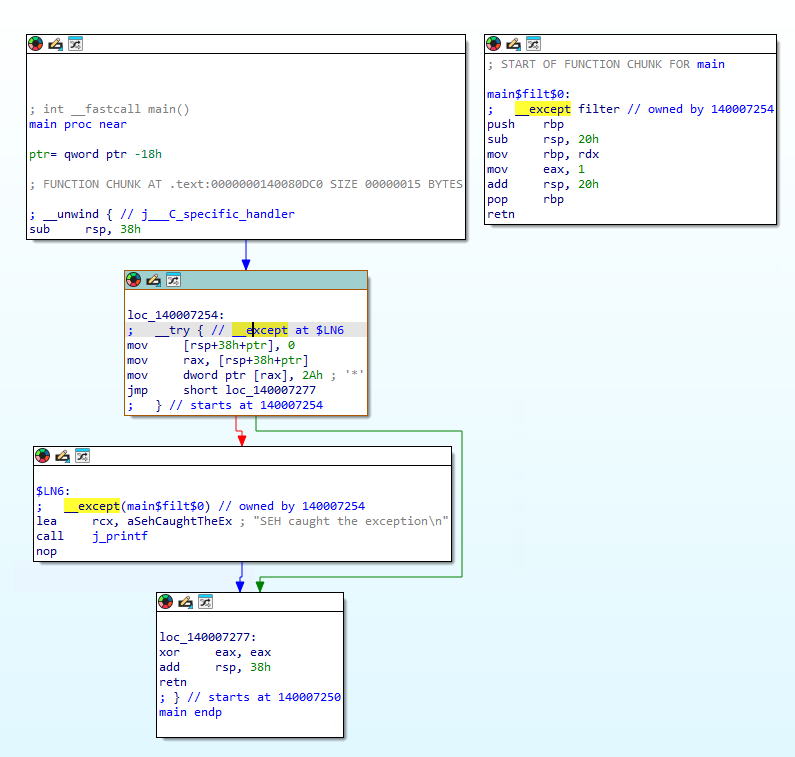
Task: Click the 'loc_140007277:' label
Action: point(208,637)
